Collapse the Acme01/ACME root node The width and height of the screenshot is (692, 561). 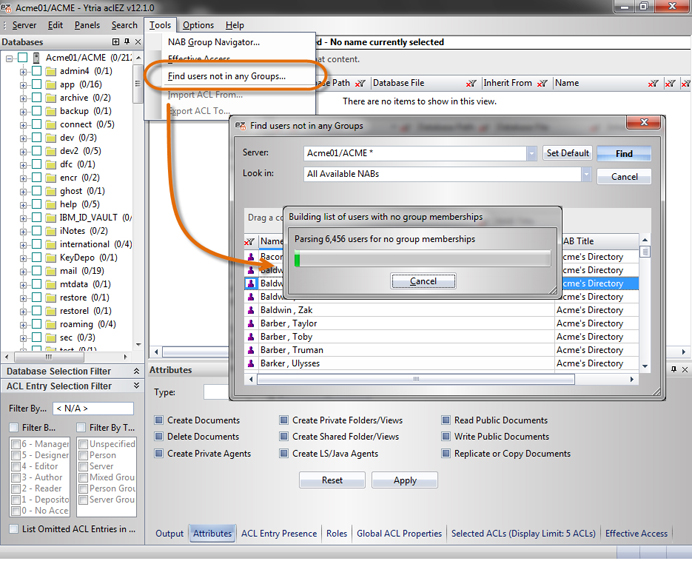coord(9,58)
